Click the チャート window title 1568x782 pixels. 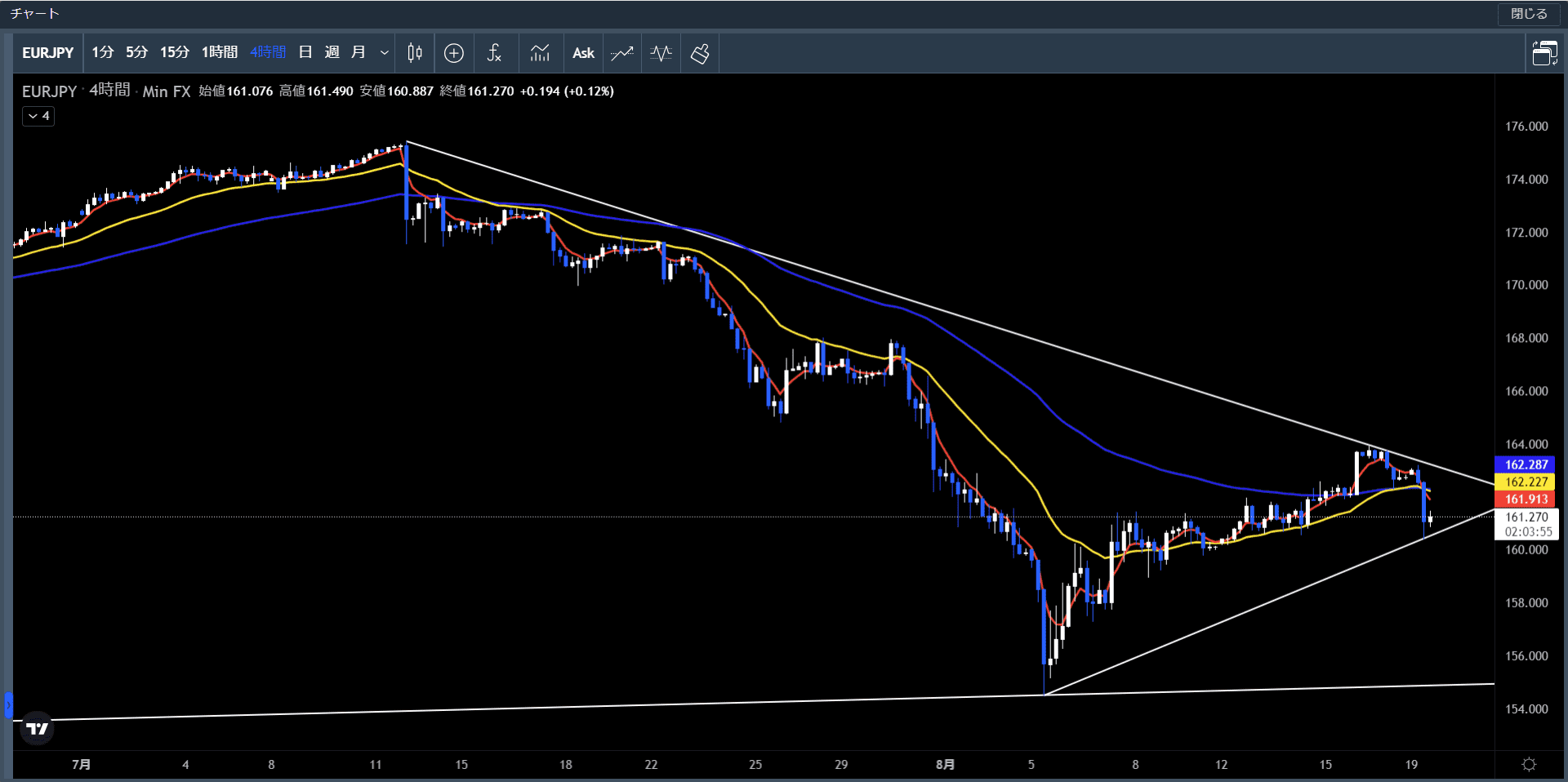pyautogui.click(x=34, y=14)
